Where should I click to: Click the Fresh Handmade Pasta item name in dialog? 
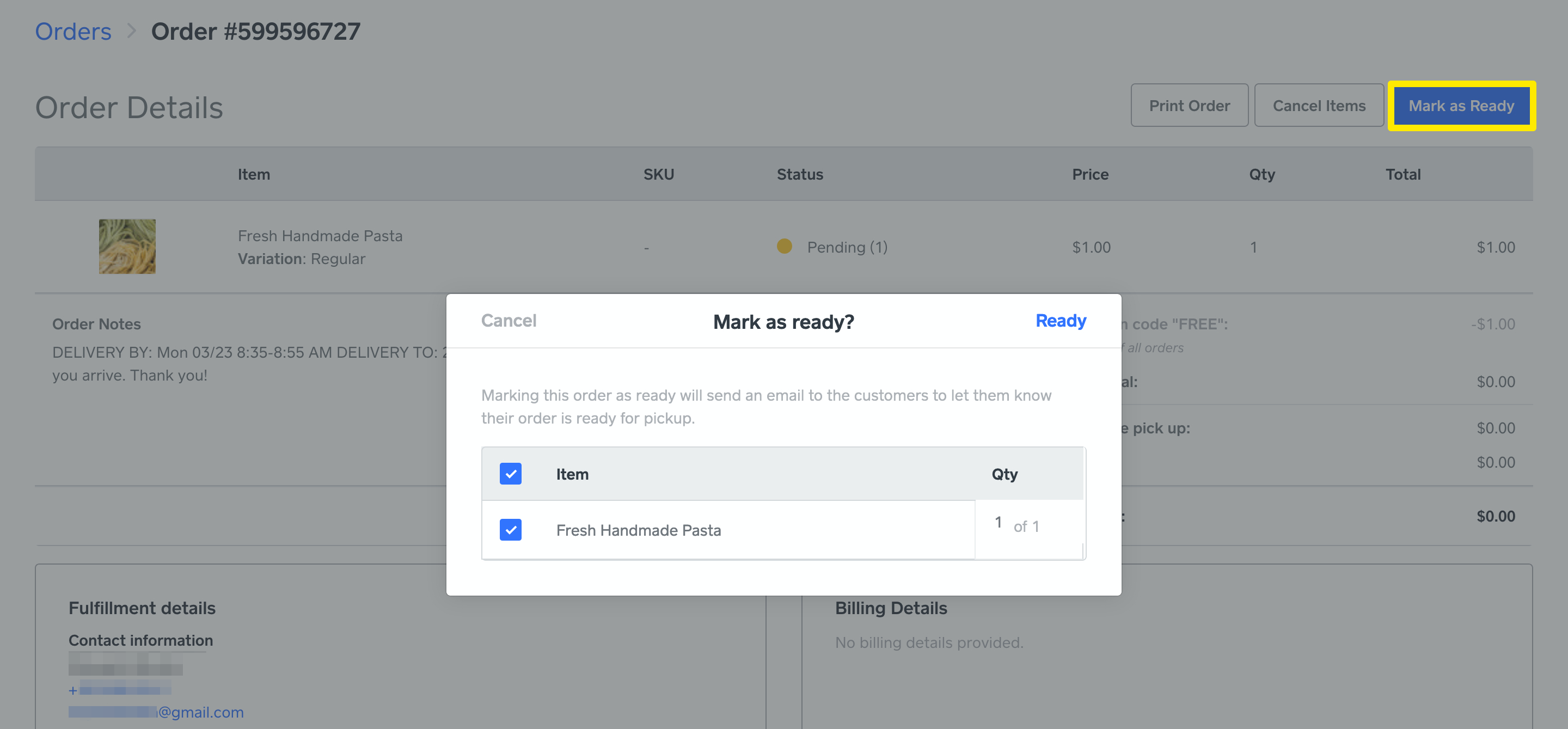[638, 530]
